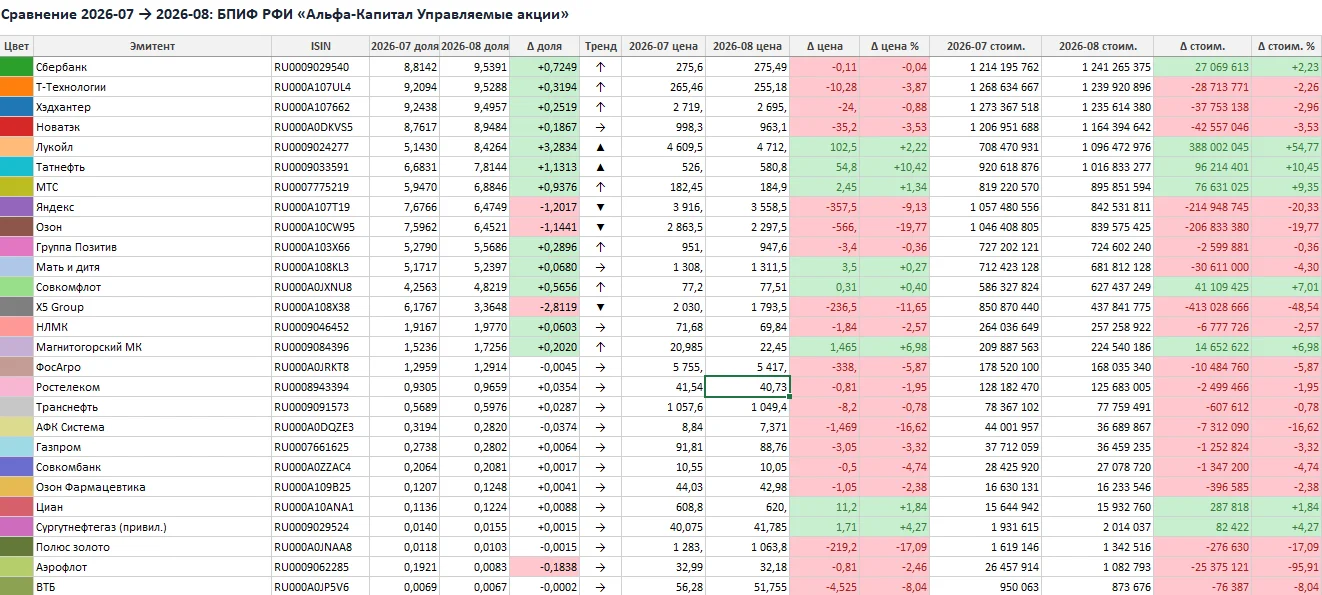This screenshot has width=1322, height=595.
Task: Click the salmon color swatch for НЛМК
Action: 16,327
